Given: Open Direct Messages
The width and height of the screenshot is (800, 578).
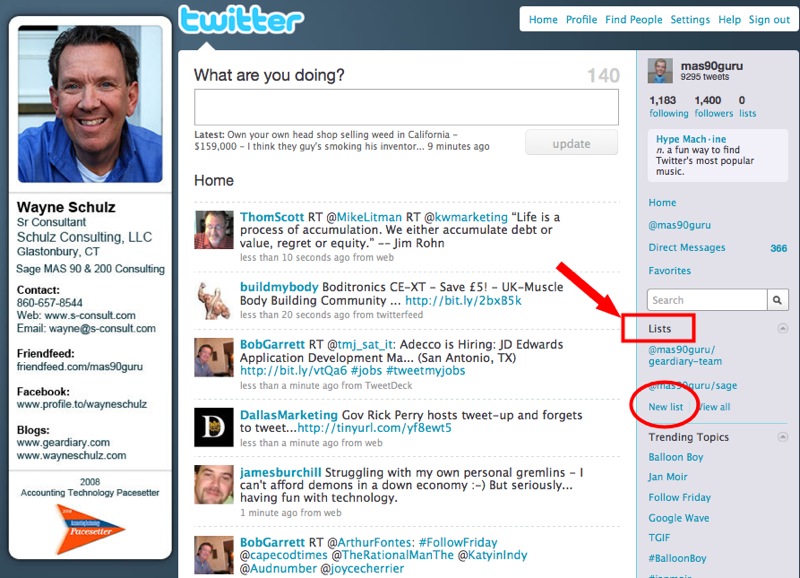Looking at the screenshot, I should 687,247.
